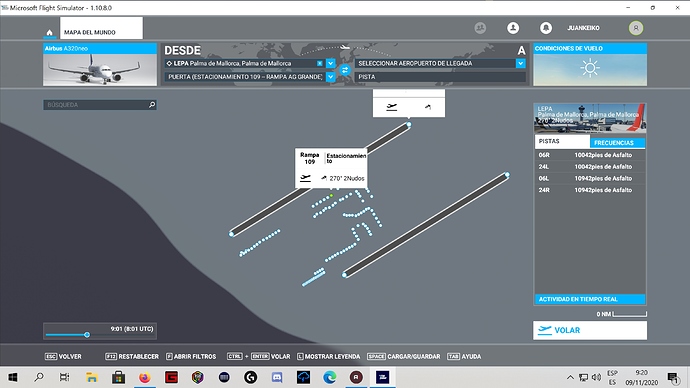Expand the departure airport dropdown
The height and width of the screenshot is (388, 690).
330,63
